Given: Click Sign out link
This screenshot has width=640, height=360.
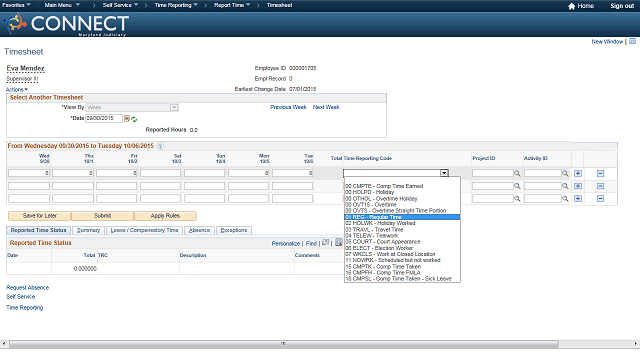Looking at the screenshot, I should [622, 6].
